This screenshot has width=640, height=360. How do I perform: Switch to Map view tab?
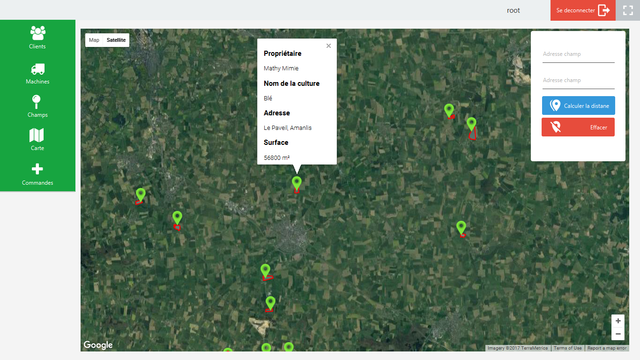[x=94, y=40]
